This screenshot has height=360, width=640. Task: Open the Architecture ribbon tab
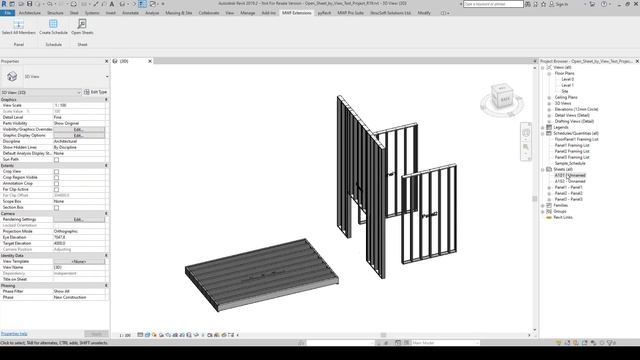[30, 13]
